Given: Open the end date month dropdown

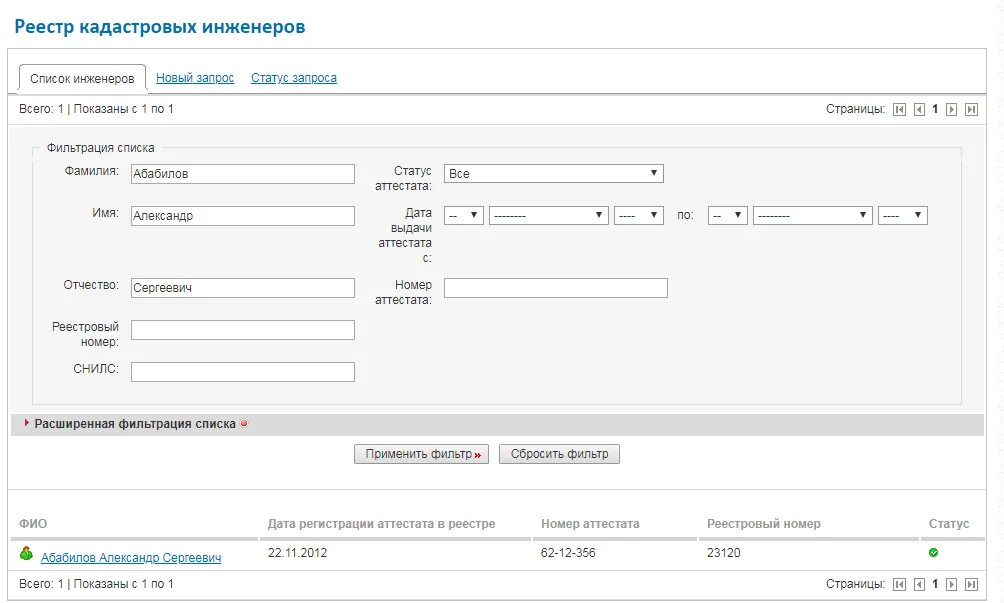Looking at the screenshot, I should click(x=813, y=216).
